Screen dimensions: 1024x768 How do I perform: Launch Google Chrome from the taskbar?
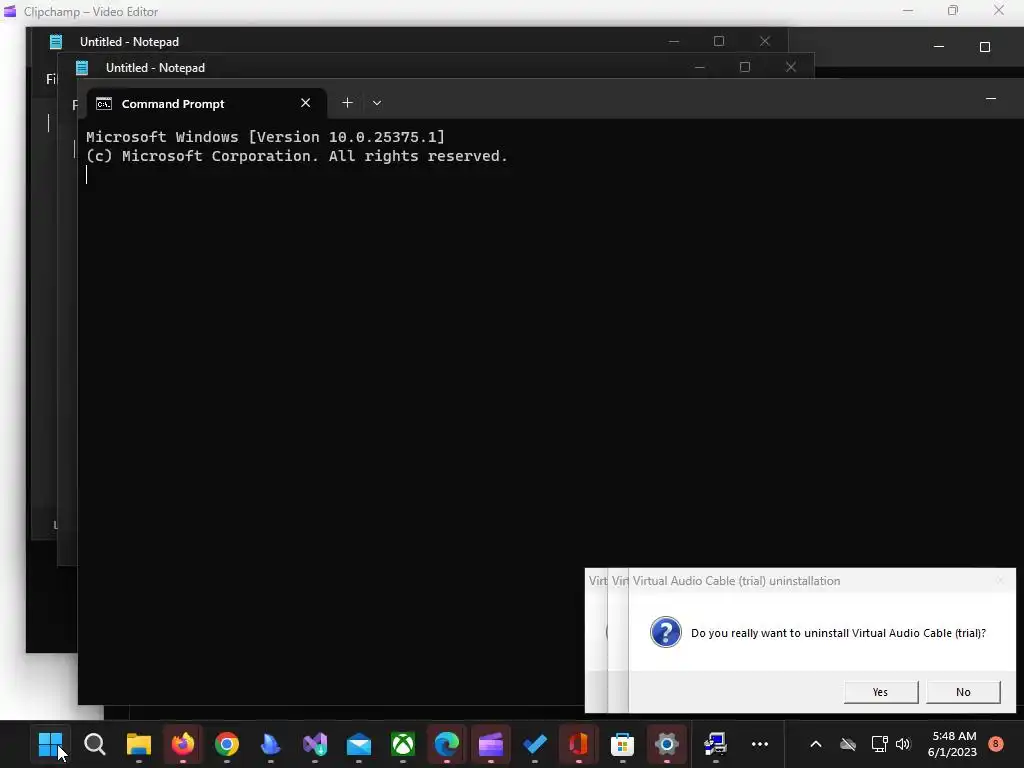coord(227,743)
